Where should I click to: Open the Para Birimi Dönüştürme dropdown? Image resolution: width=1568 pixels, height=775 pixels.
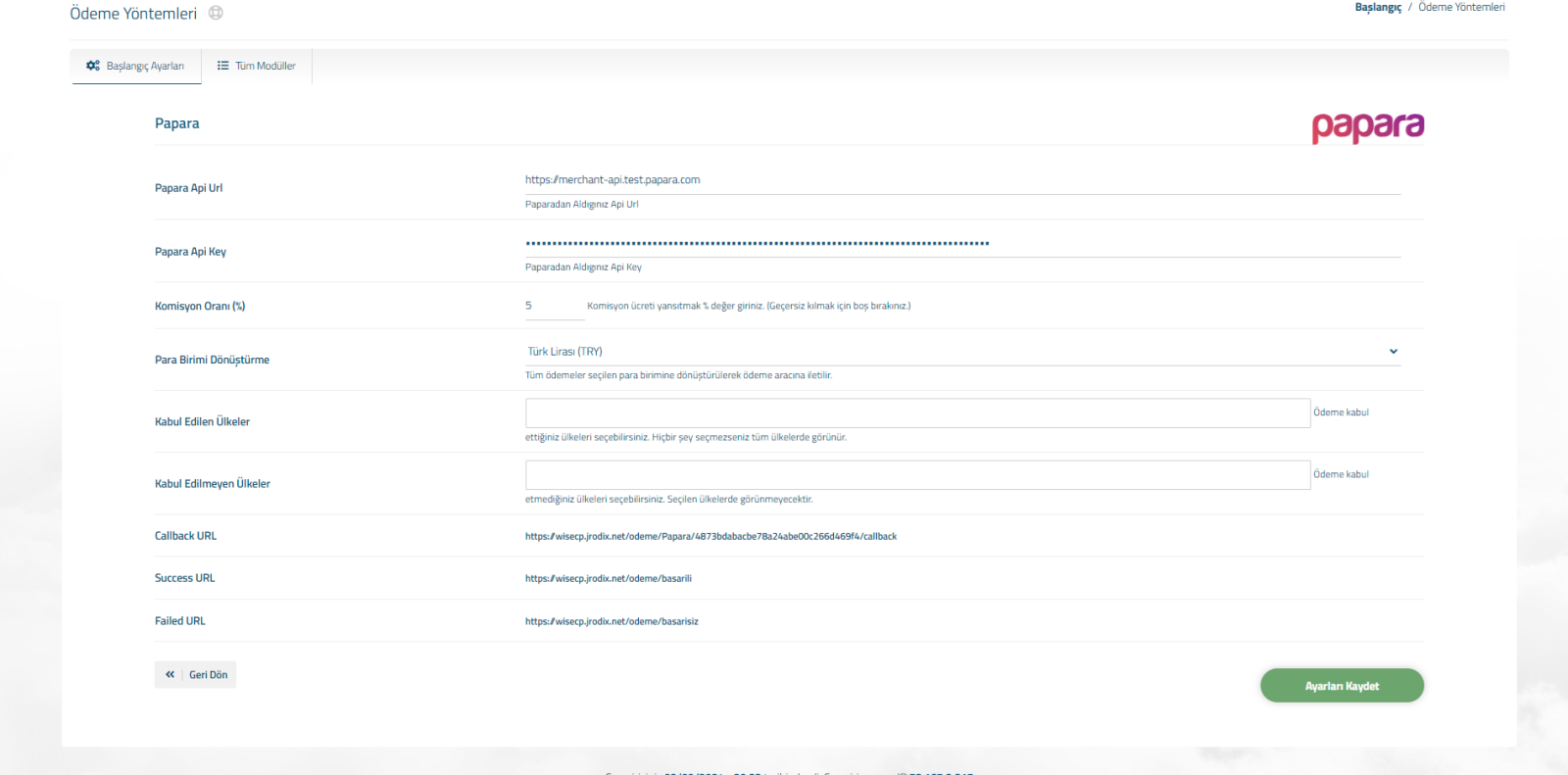point(962,351)
